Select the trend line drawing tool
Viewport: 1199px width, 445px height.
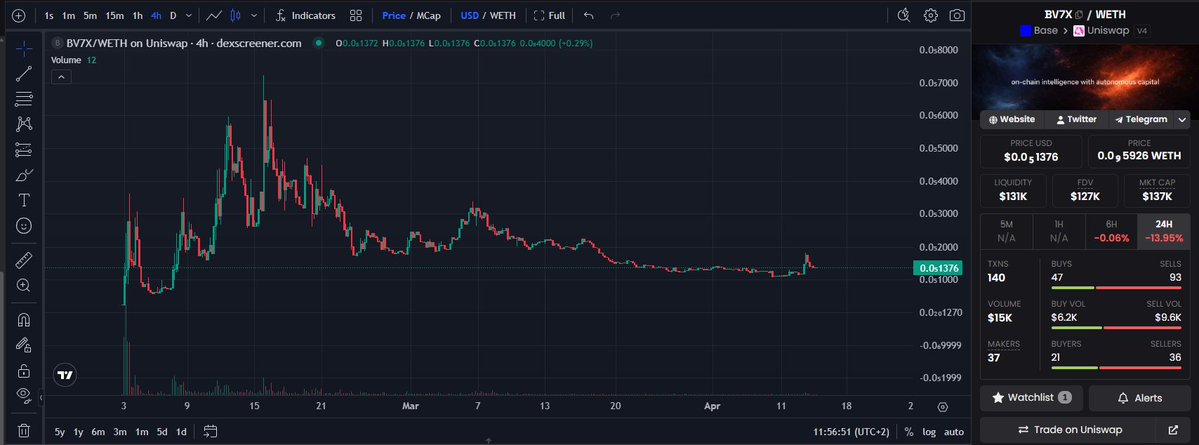pos(24,73)
